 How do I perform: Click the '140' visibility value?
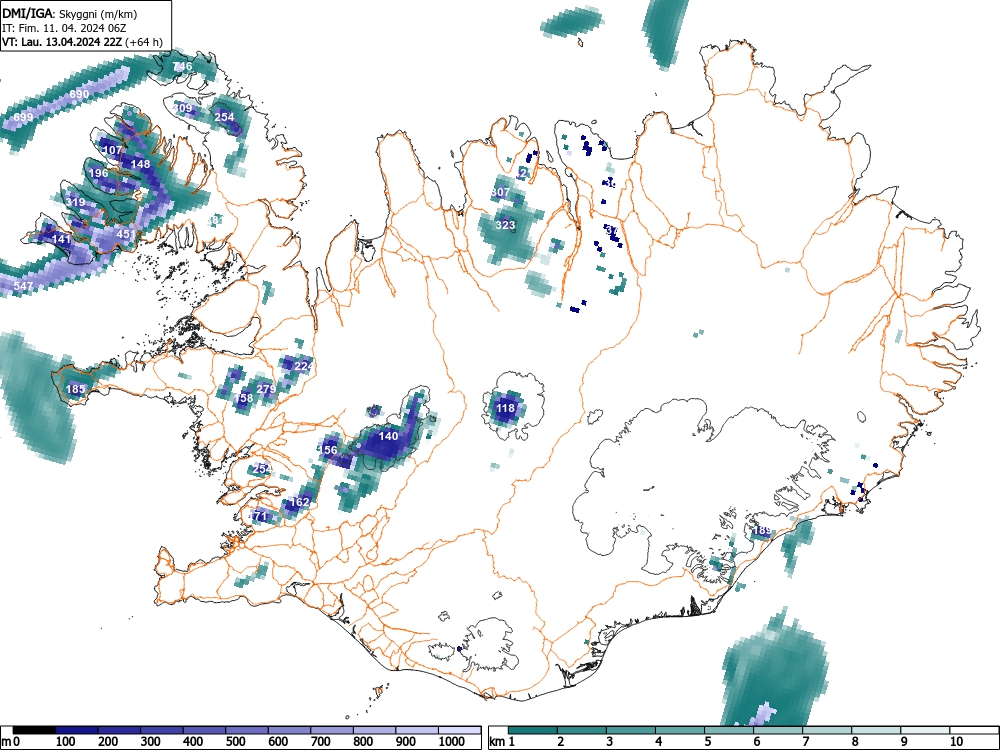(388, 436)
